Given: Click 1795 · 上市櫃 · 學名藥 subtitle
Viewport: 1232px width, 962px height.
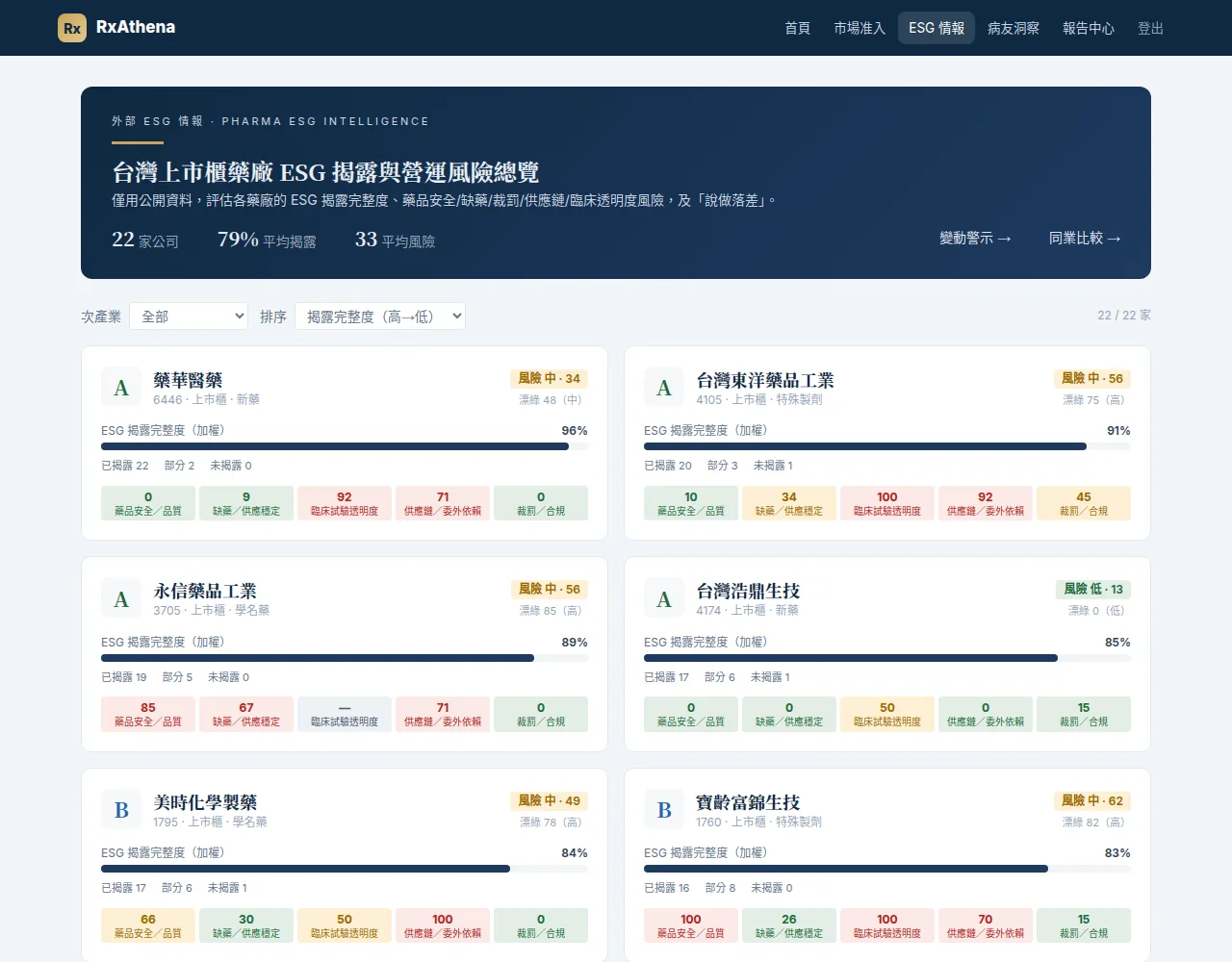Looking at the screenshot, I should point(210,823).
